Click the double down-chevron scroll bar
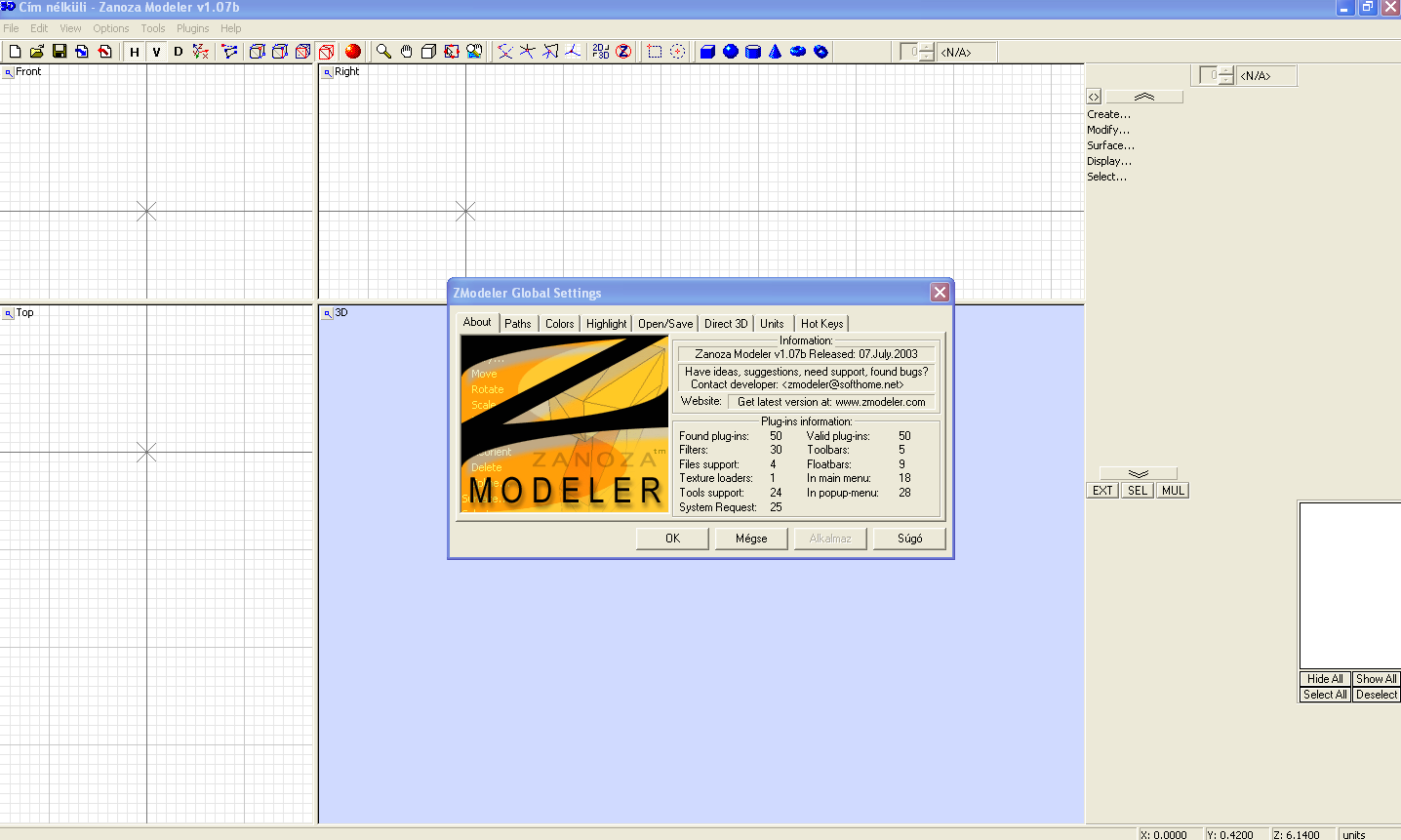The height and width of the screenshot is (840, 1401). pos(1138,473)
